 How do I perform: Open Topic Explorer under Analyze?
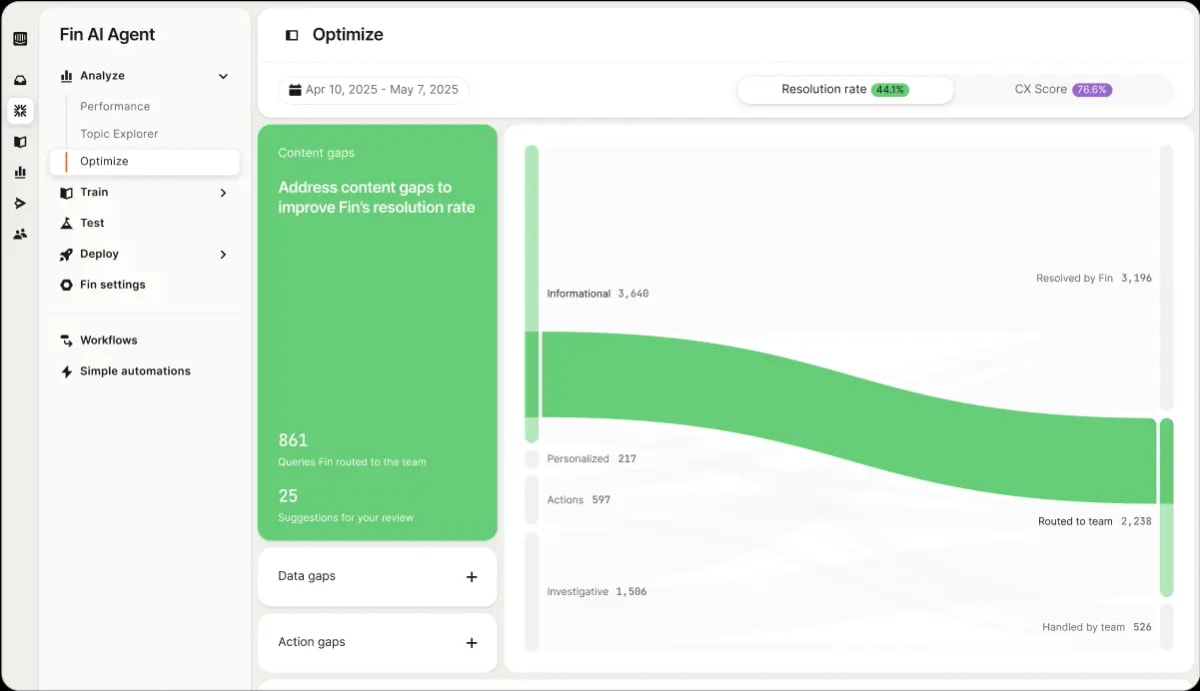119,134
